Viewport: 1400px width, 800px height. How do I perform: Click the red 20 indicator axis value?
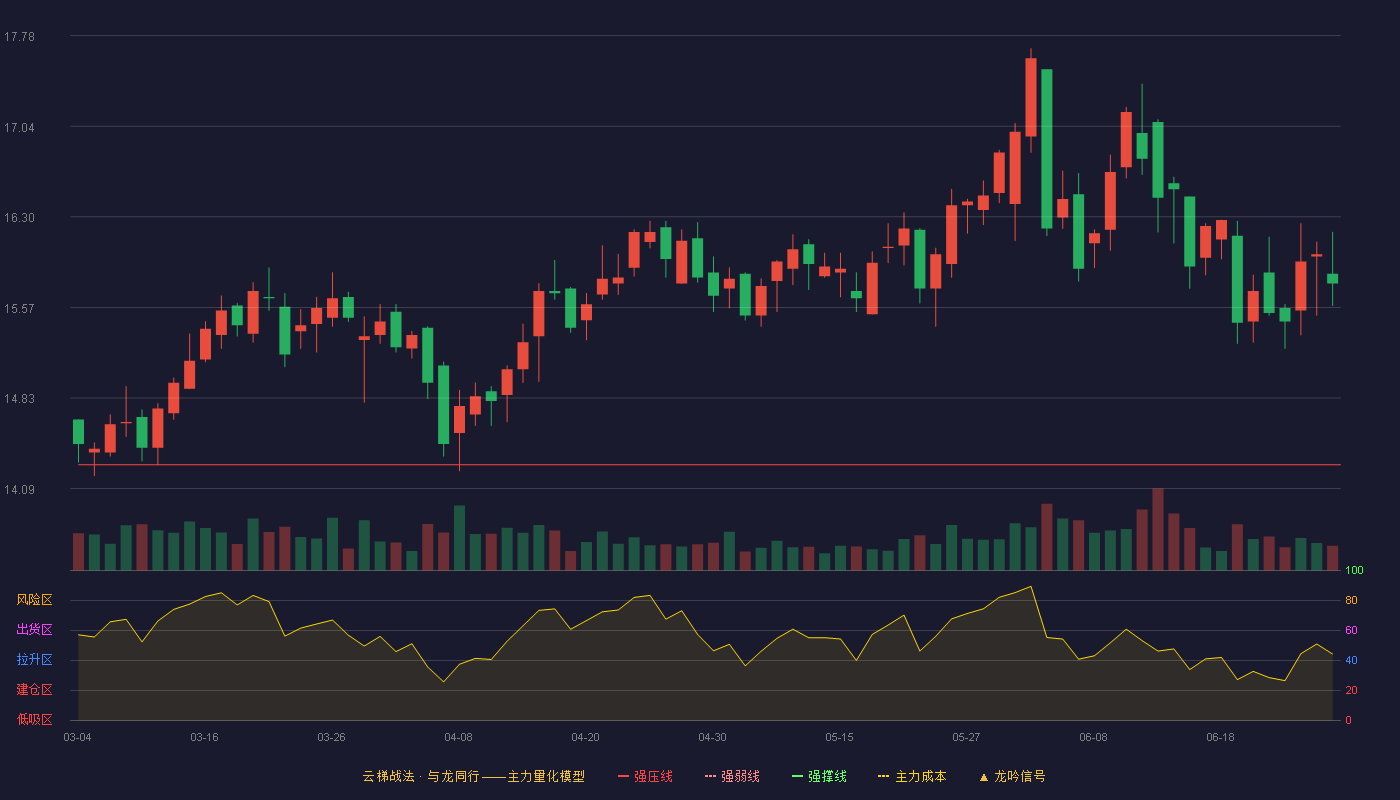pos(1351,690)
